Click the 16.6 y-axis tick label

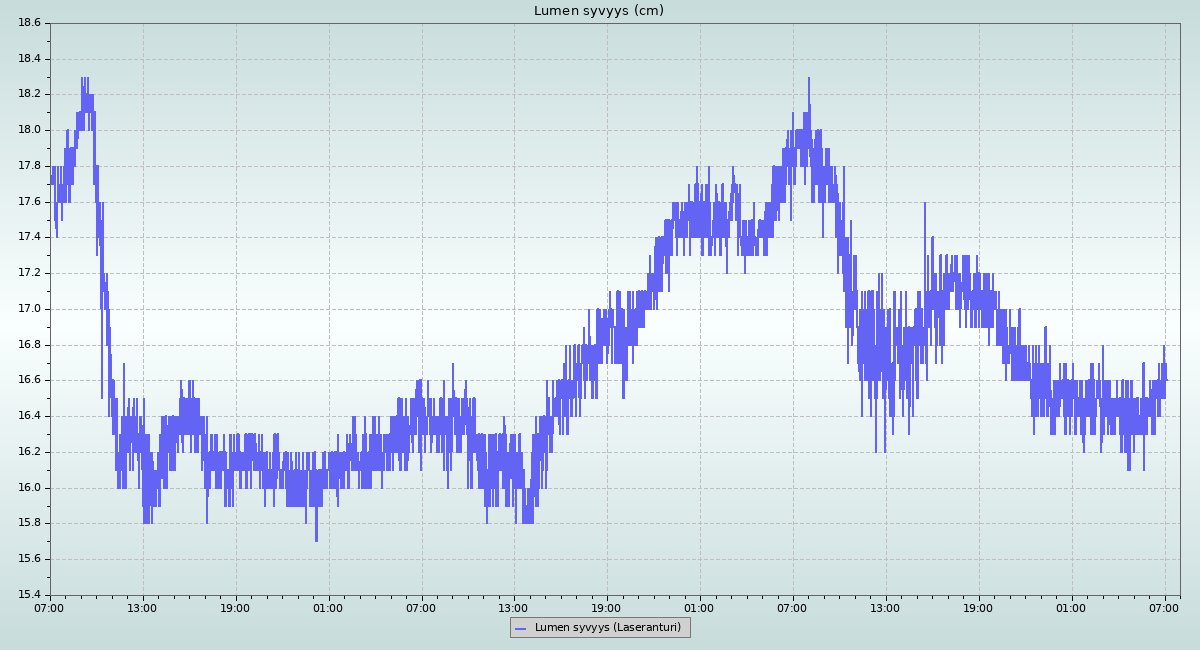click(x=29, y=380)
